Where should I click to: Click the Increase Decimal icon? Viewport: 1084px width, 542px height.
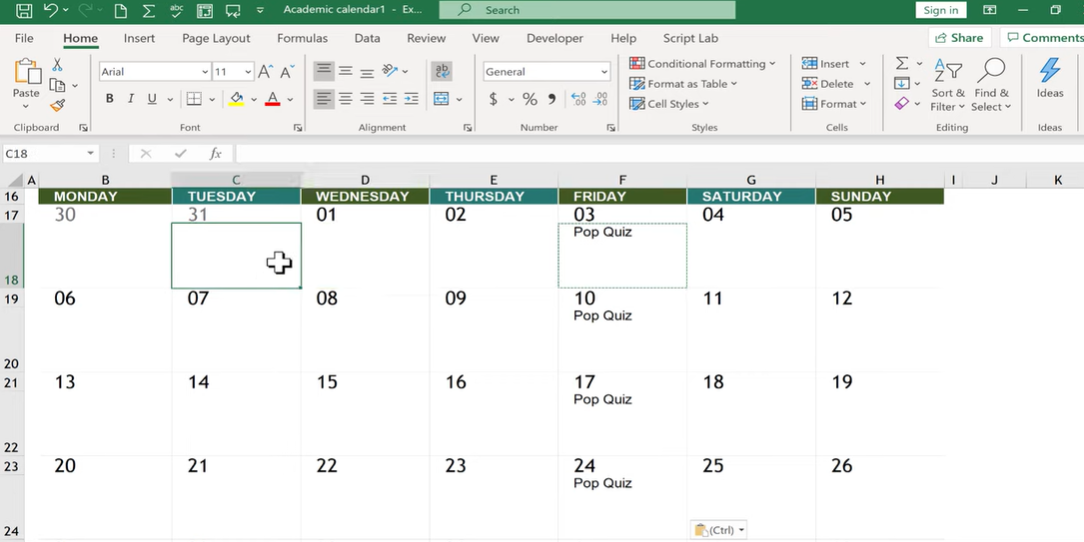[x=579, y=99]
